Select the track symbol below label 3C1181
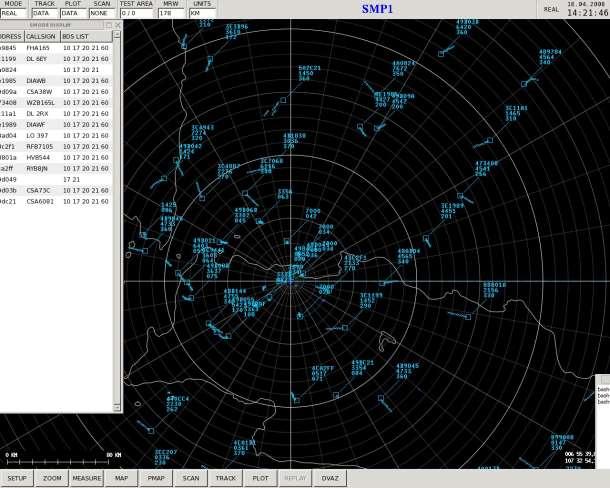610x488 pixels. click(x=490, y=140)
